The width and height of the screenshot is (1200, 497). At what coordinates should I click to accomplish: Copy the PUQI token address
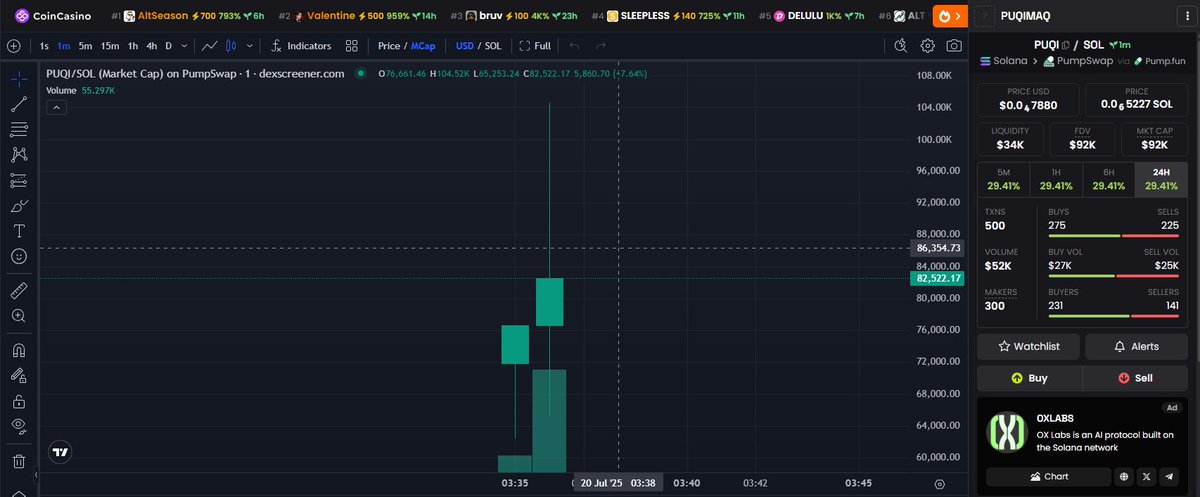coord(1066,45)
